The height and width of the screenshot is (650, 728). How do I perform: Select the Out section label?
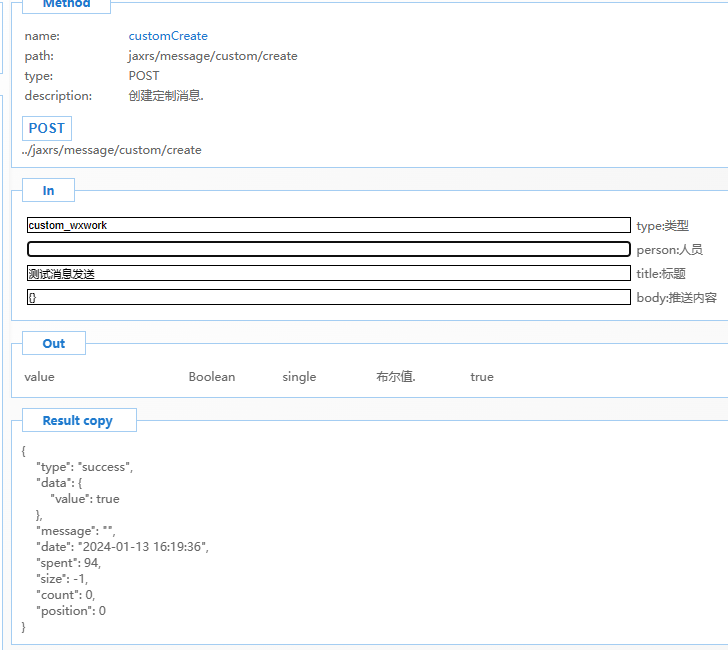click(54, 344)
